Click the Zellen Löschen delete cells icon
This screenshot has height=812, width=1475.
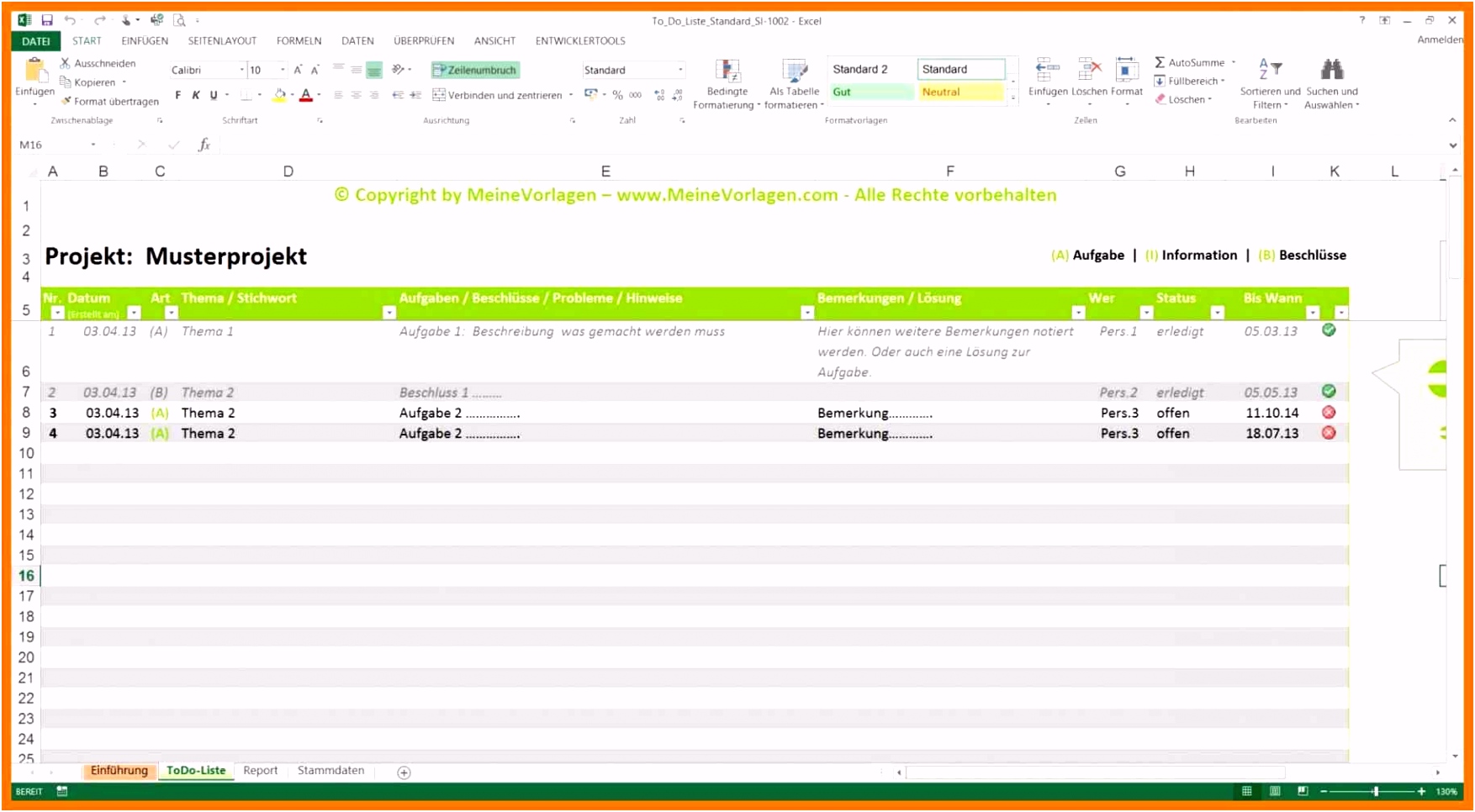[x=1090, y=71]
